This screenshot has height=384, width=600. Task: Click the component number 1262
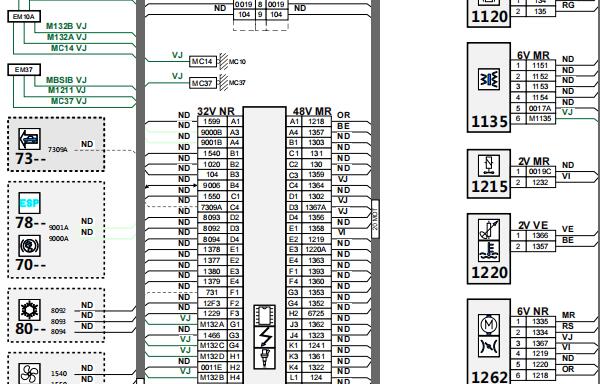click(x=489, y=376)
